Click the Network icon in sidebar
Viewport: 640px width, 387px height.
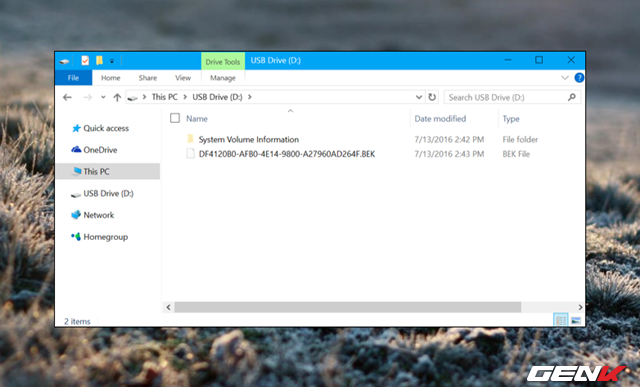pos(76,215)
